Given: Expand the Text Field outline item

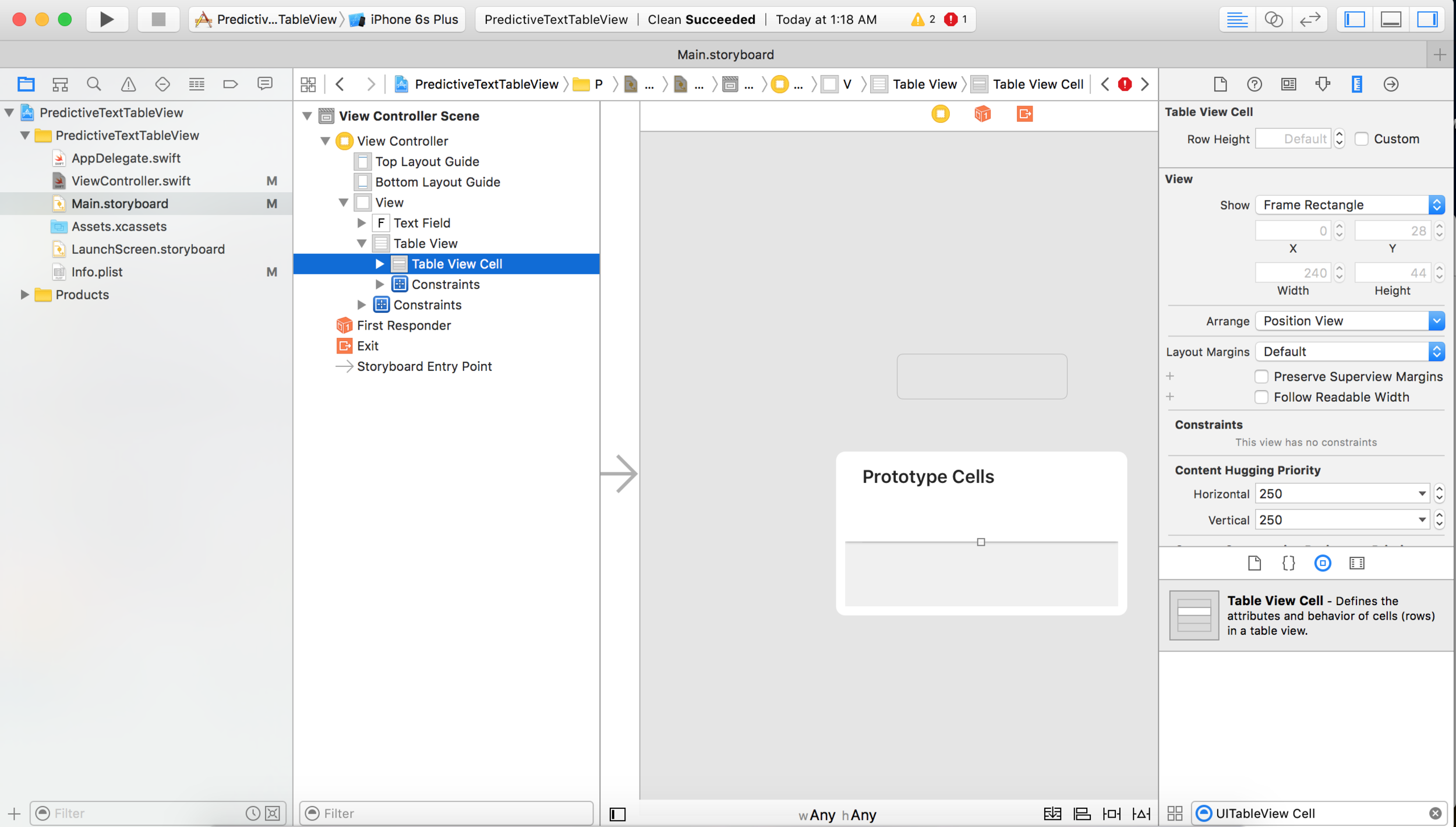Looking at the screenshot, I should point(362,223).
